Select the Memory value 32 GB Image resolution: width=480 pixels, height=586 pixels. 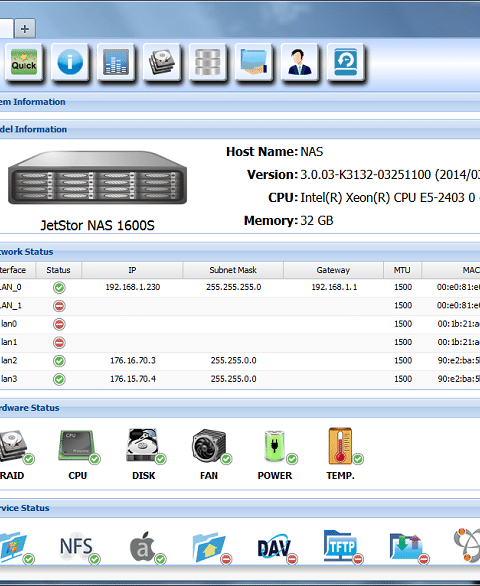point(317,220)
